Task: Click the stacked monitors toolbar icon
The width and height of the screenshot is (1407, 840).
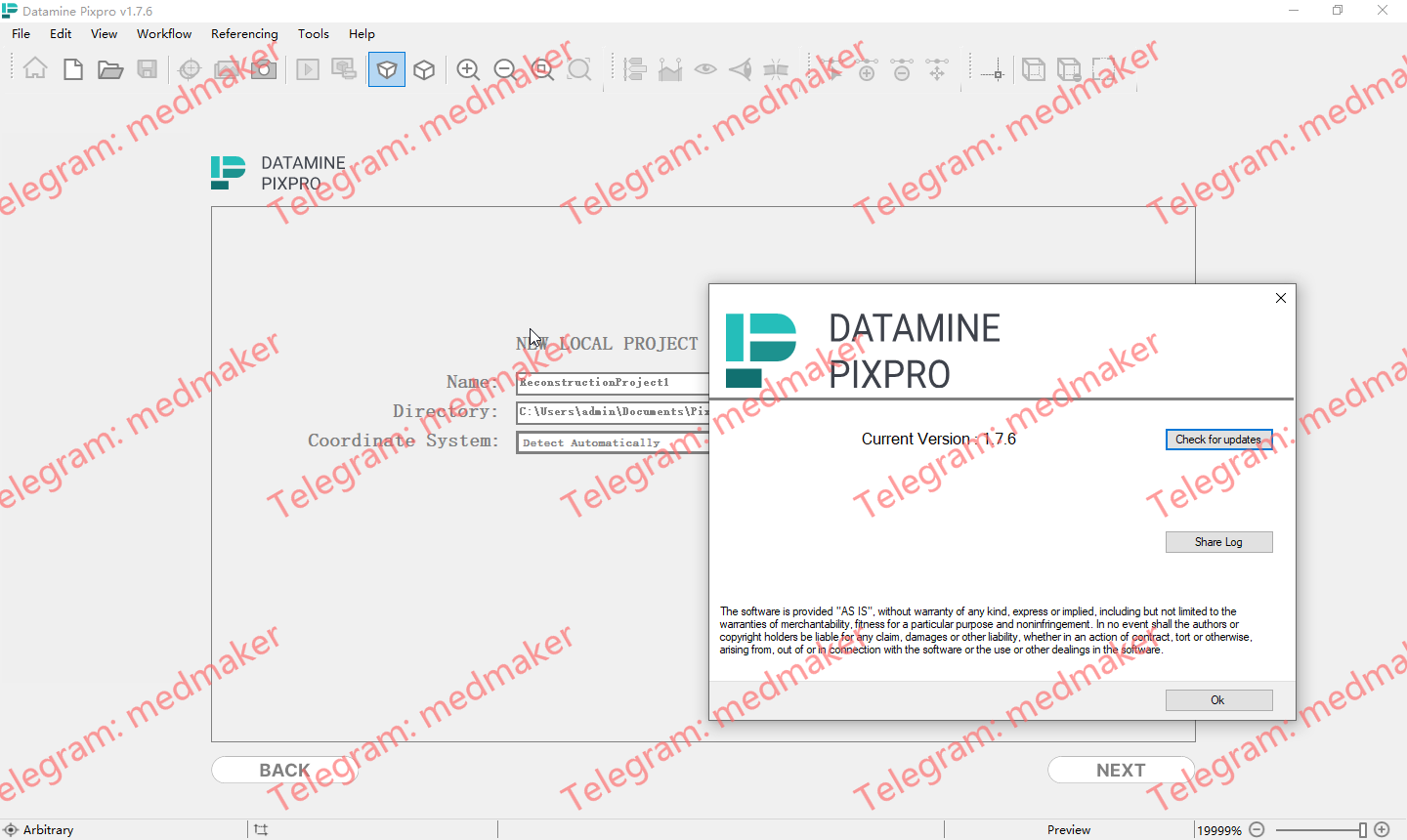Action: click(344, 69)
